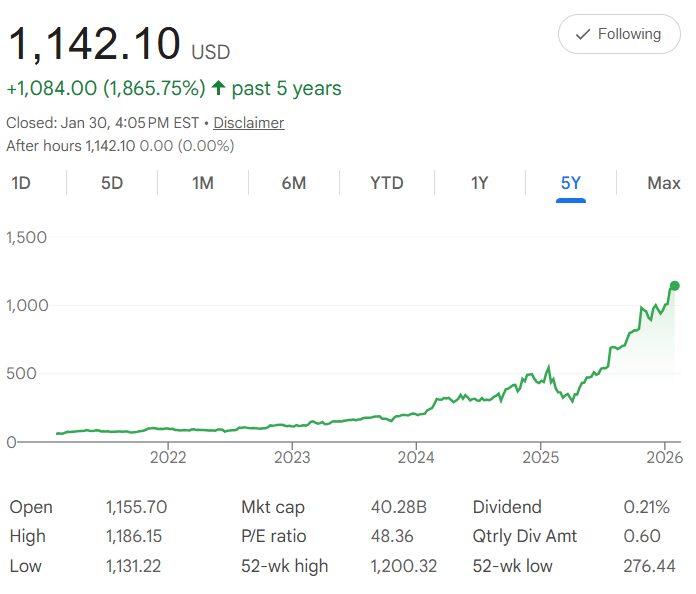The width and height of the screenshot is (696, 594).
Task: Show the 1M price chart
Action: point(203,183)
